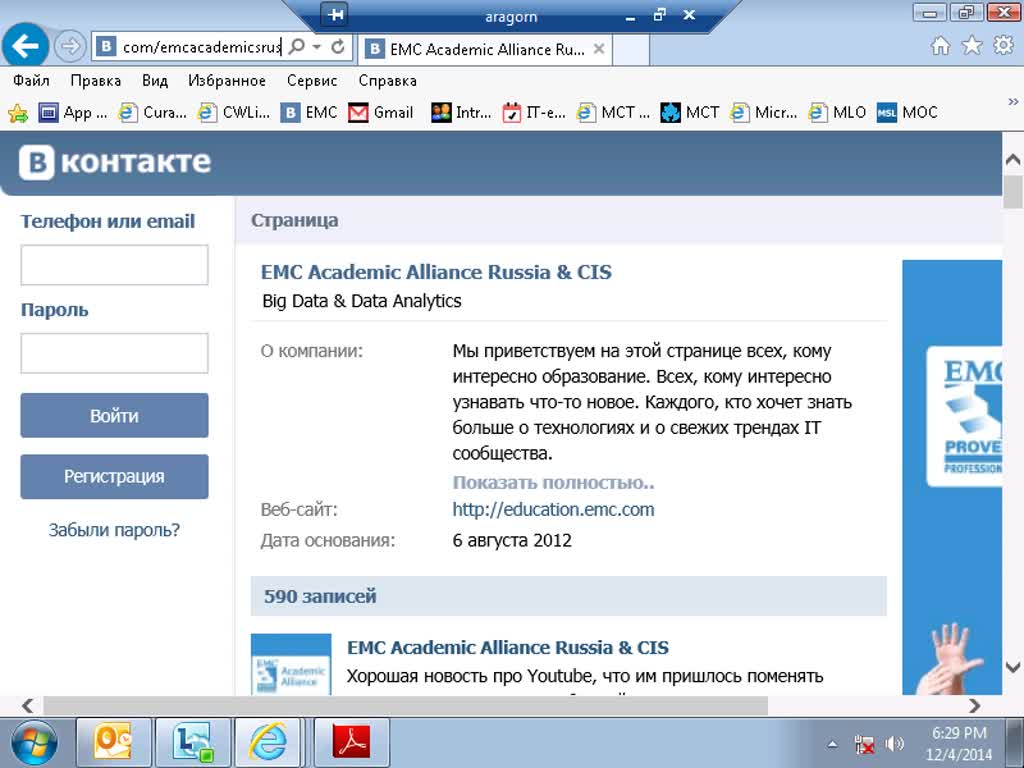1024x768 pixels.
Task: Open the MCT bookmark with blue icon
Action: tap(690, 113)
